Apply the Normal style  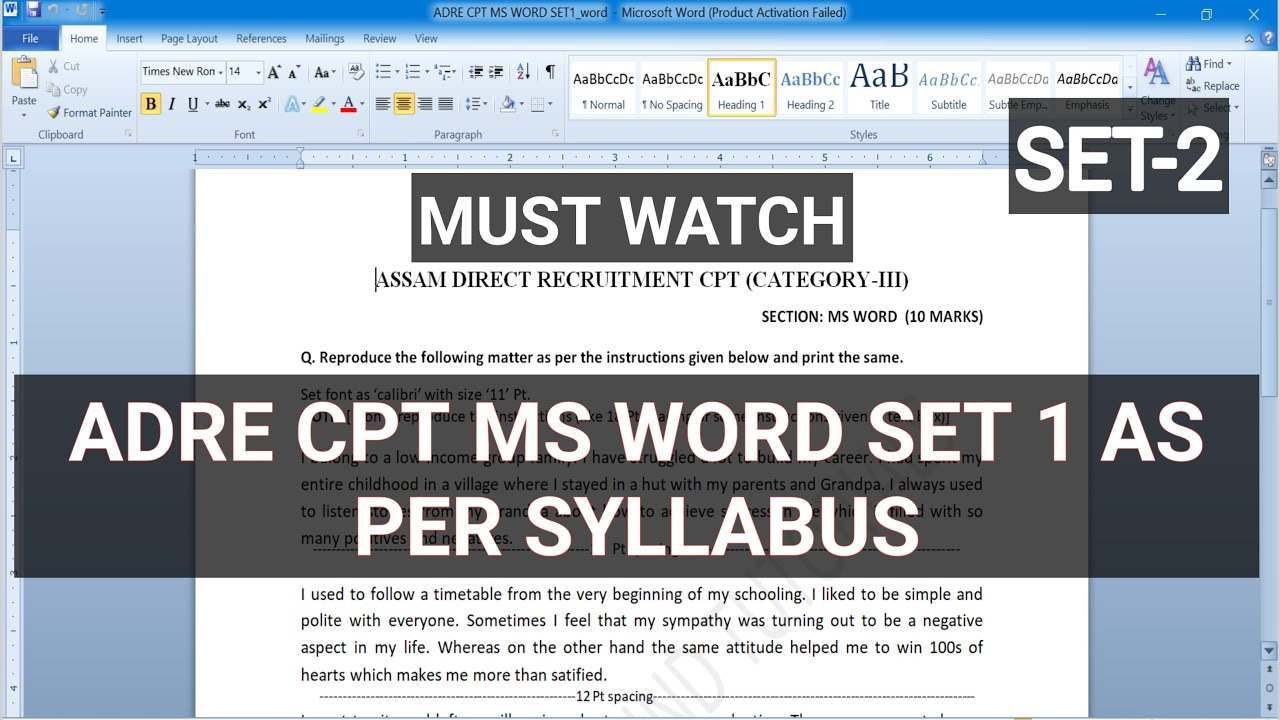point(603,88)
